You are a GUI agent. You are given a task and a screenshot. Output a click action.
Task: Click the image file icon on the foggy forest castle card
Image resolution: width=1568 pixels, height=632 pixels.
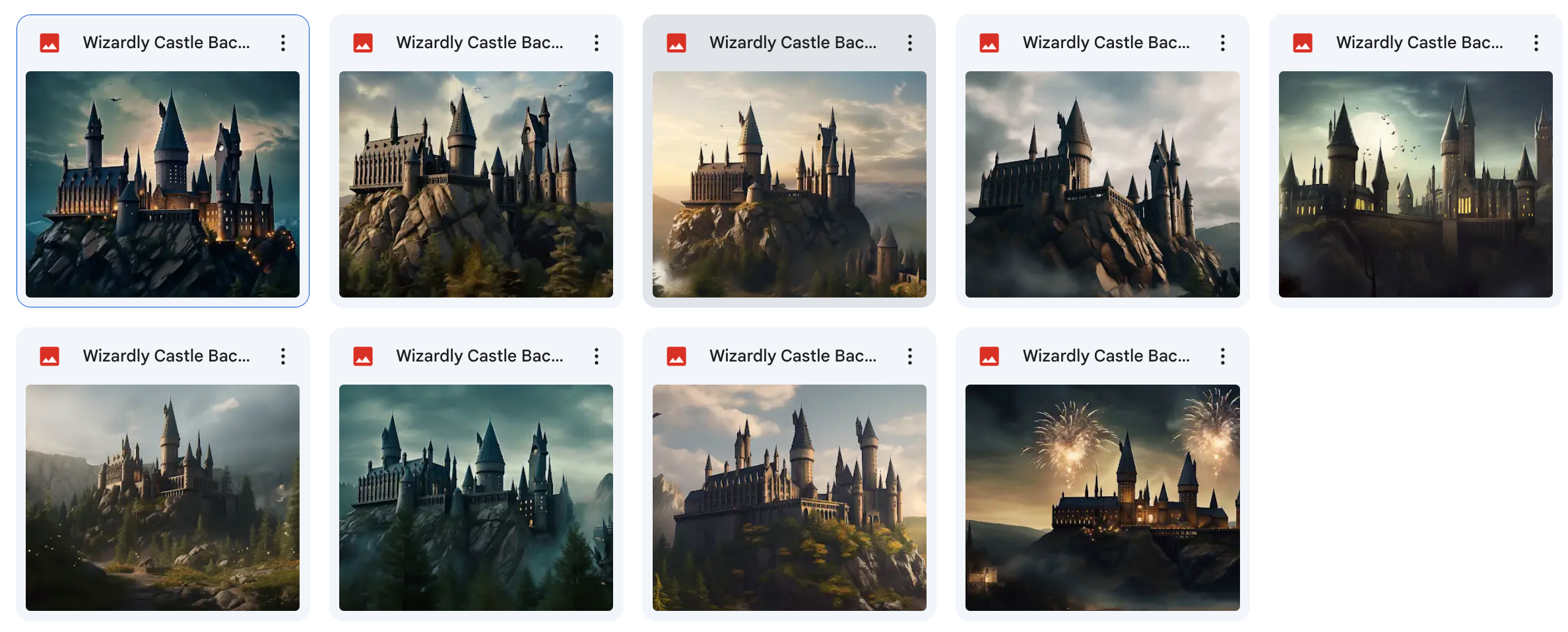(x=49, y=356)
